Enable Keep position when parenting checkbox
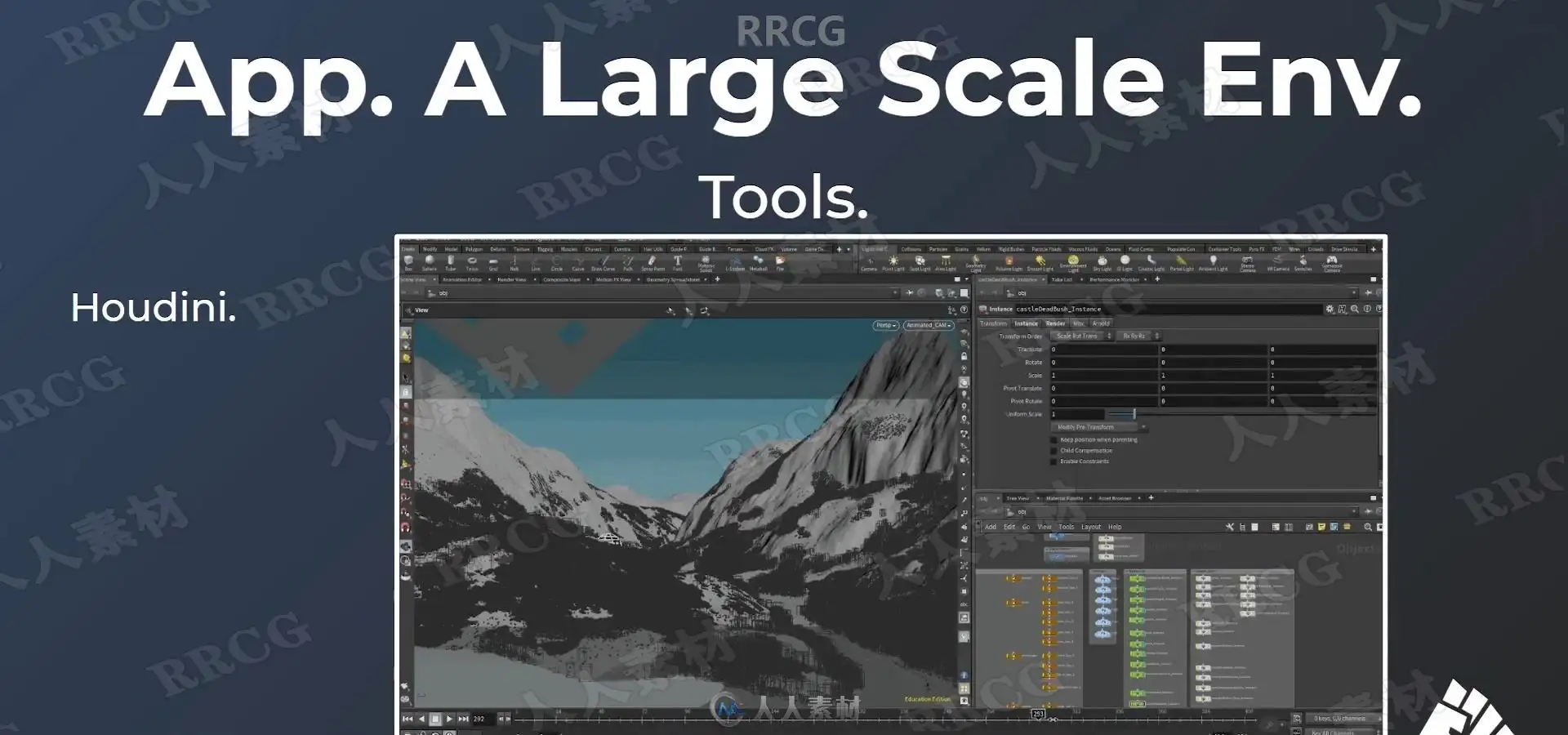The height and width of the screenshot is (735, 1568). [1053, 439]
